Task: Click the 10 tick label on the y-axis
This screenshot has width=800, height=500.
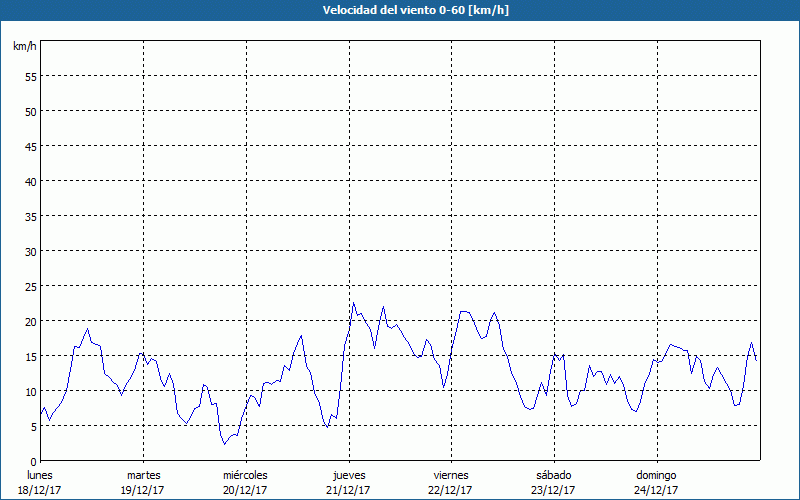Action: [30, 391]
